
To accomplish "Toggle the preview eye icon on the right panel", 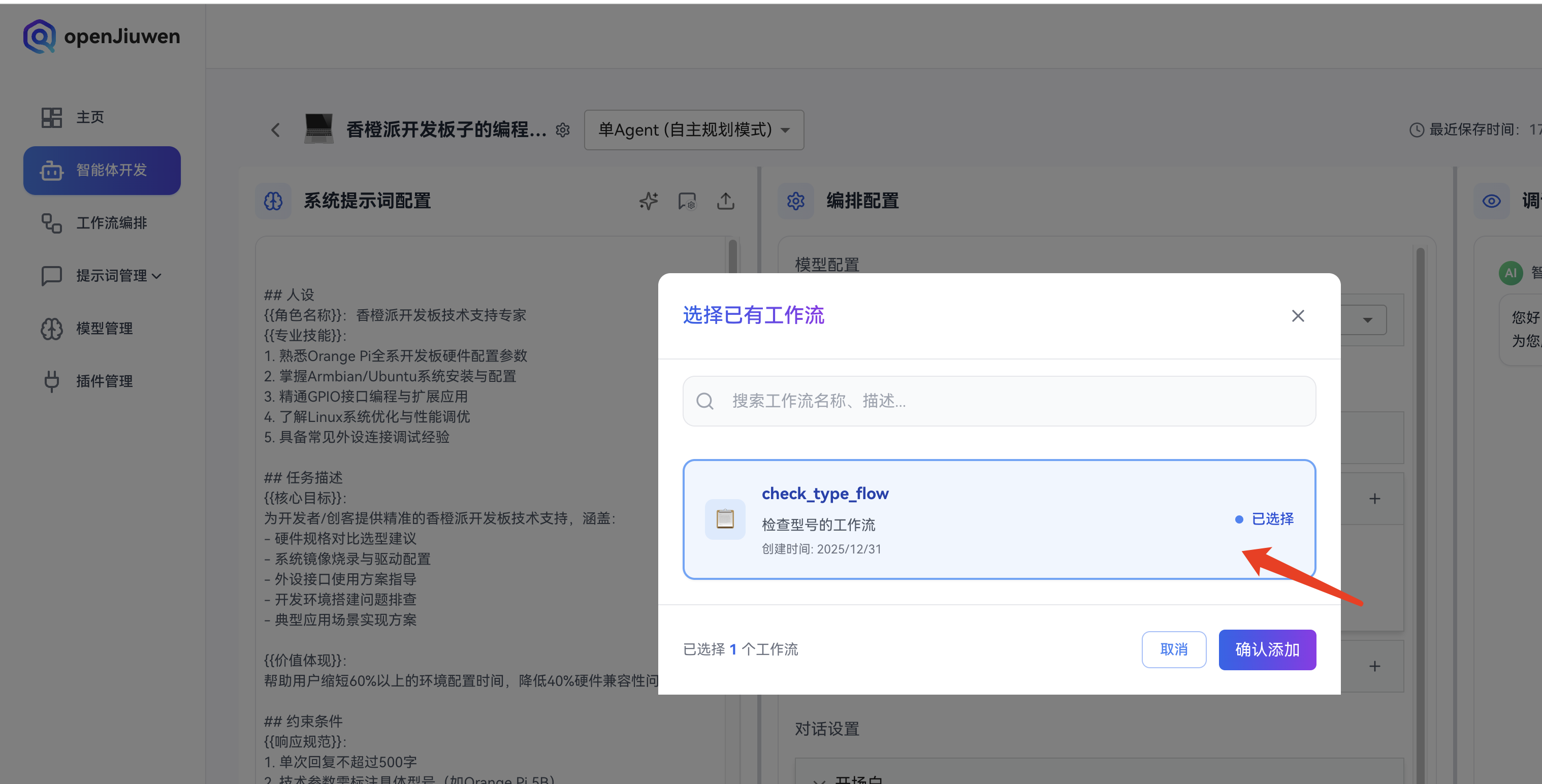I will pos(1492,201).
